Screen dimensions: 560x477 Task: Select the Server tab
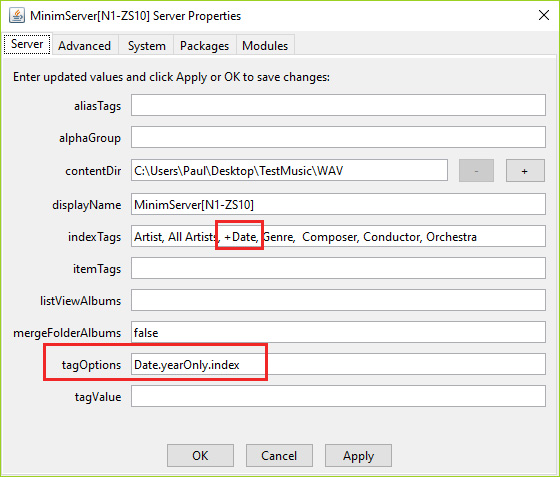tap(27, 44)
